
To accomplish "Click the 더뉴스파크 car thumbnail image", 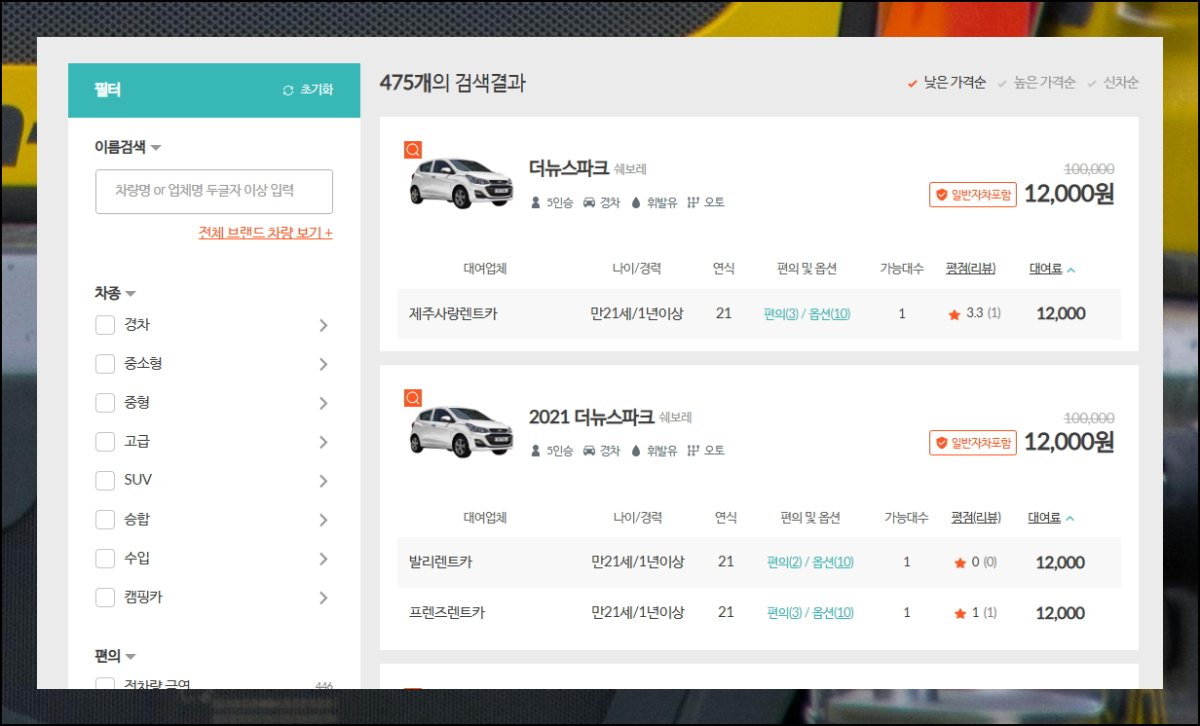I will [460, 182].
